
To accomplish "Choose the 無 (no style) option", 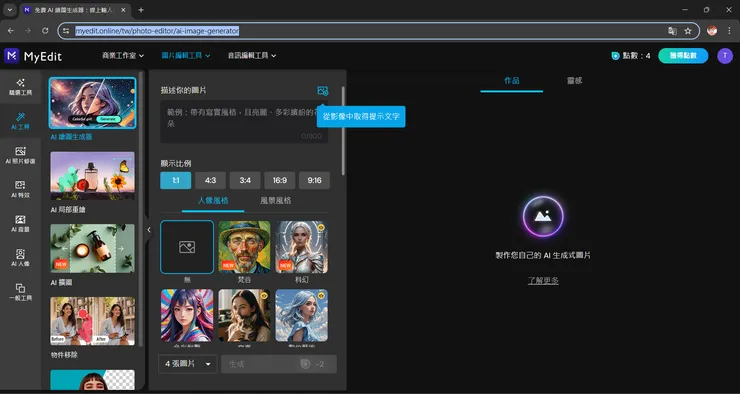I will (x=187, y=247).
